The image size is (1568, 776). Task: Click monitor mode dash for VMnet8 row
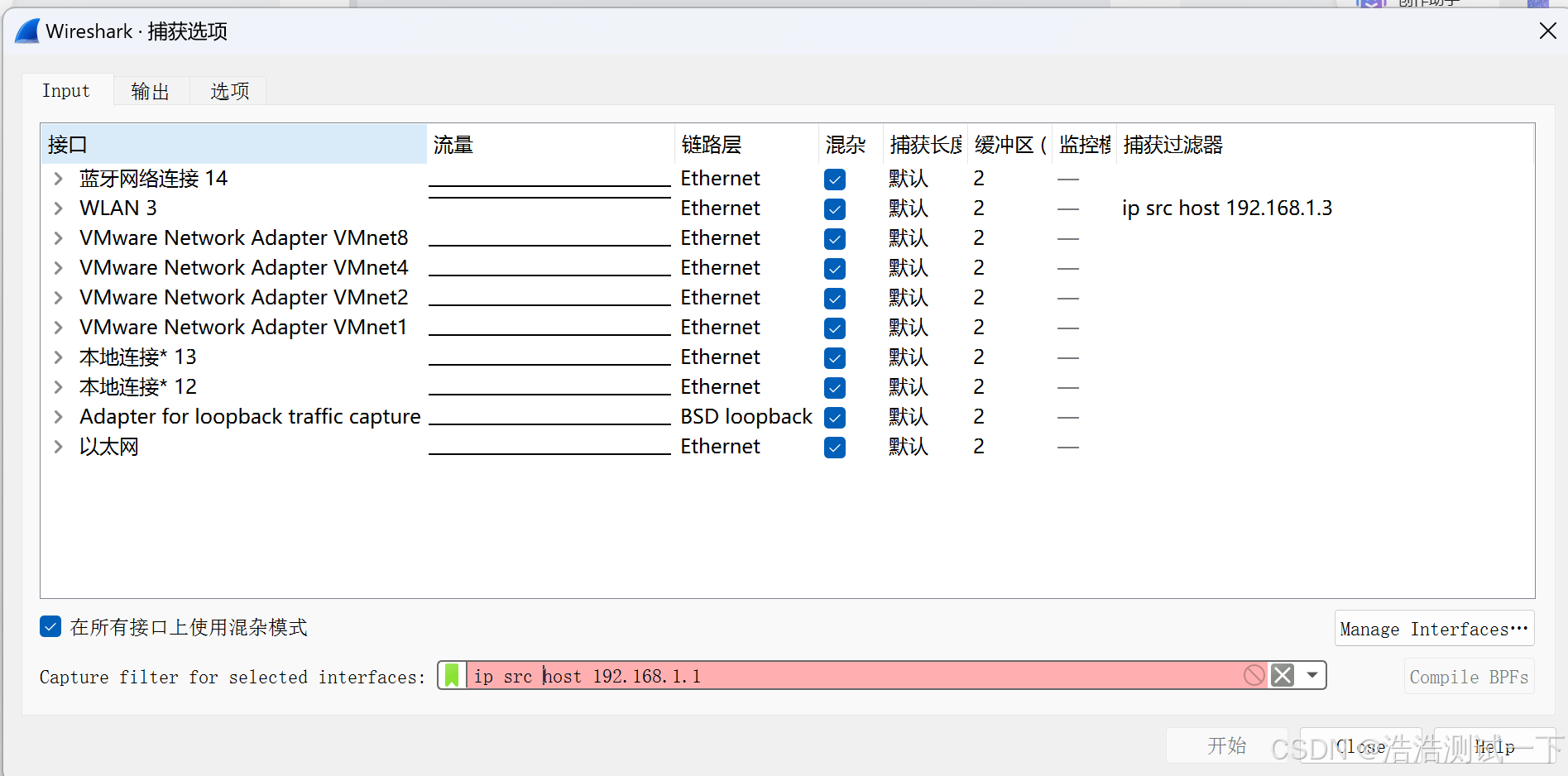click(x=1068, y=238)
